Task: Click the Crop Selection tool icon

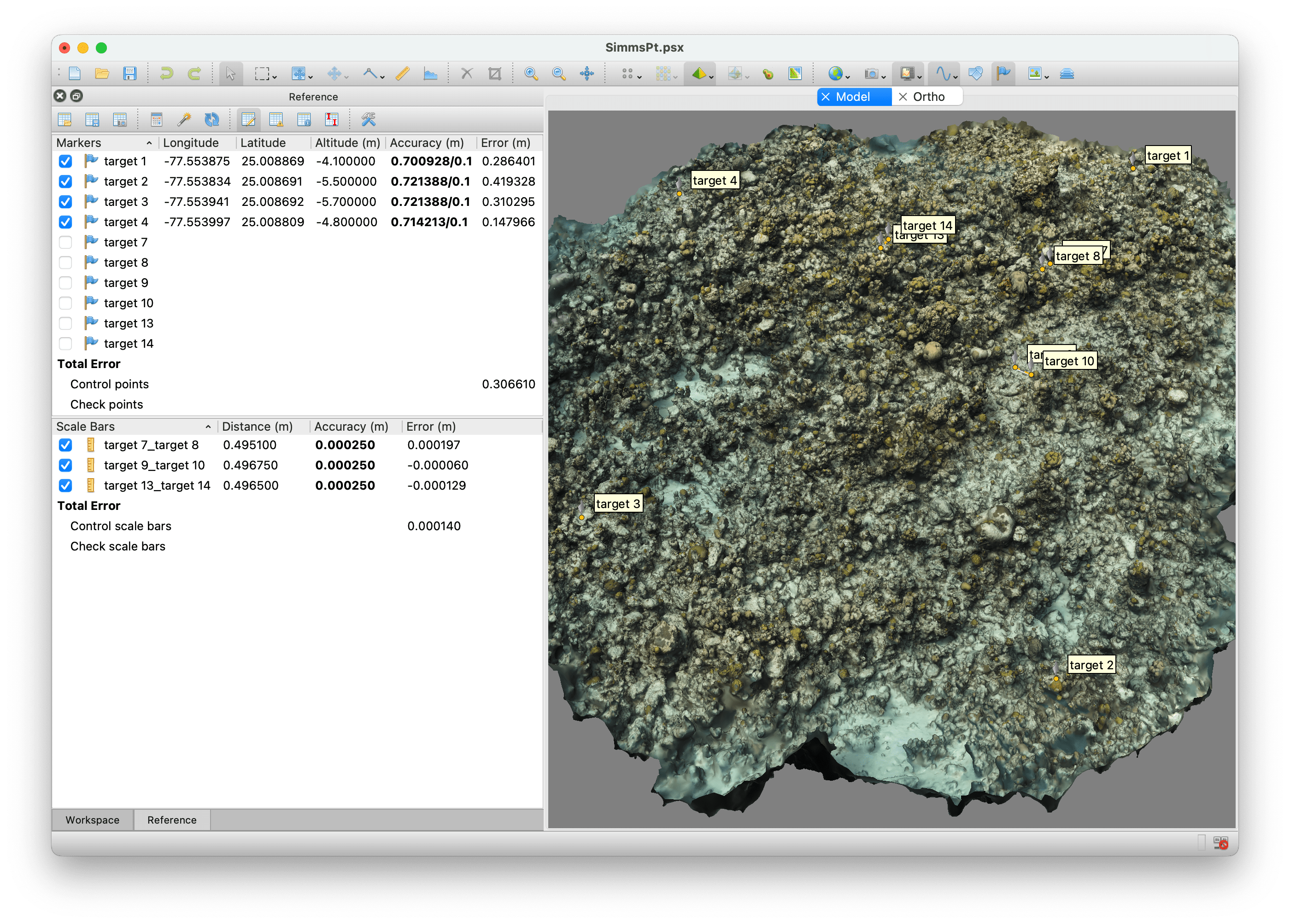Action: point(495,73)
